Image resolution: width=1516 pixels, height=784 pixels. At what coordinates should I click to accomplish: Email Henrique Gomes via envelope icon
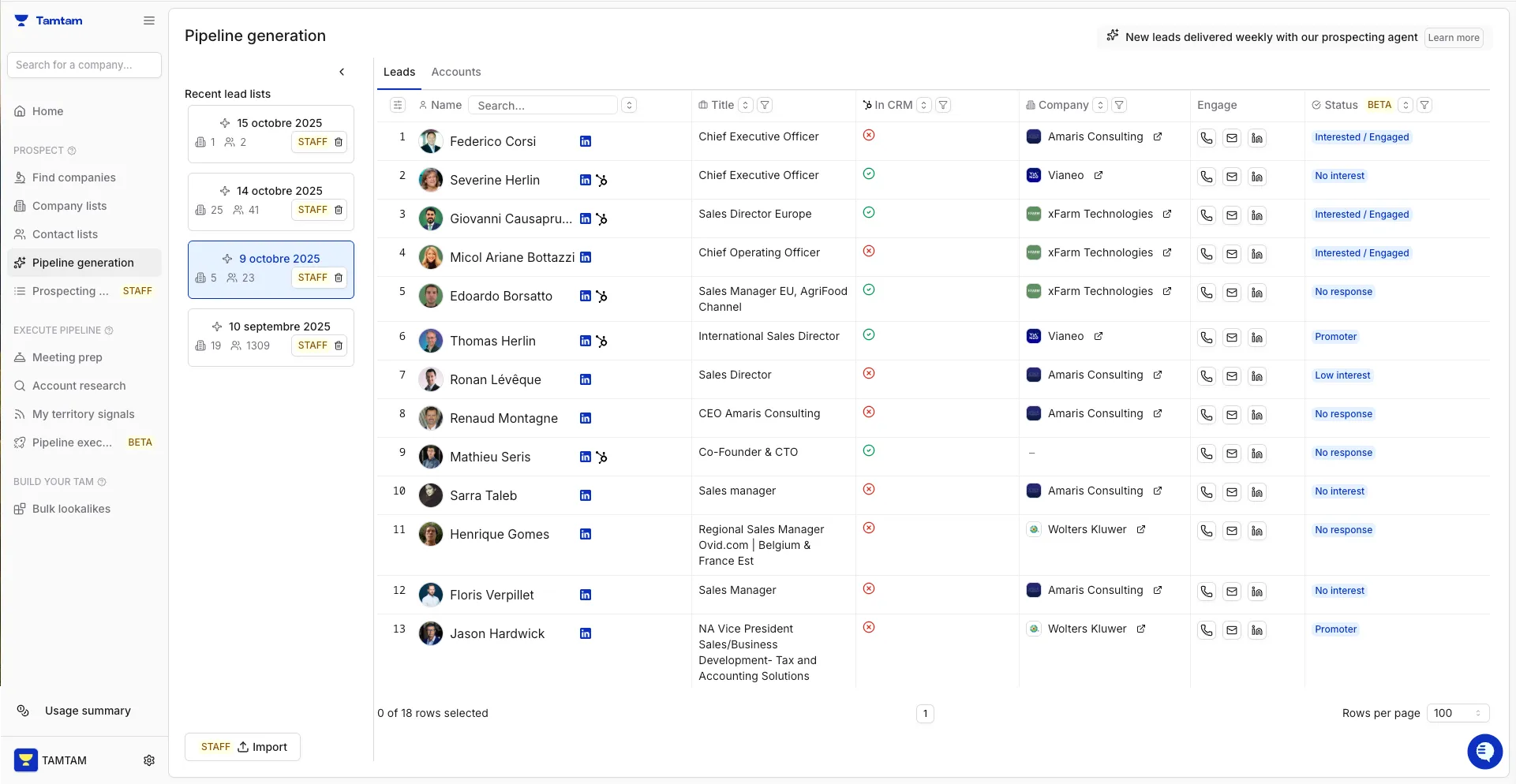coord(1232,531)
